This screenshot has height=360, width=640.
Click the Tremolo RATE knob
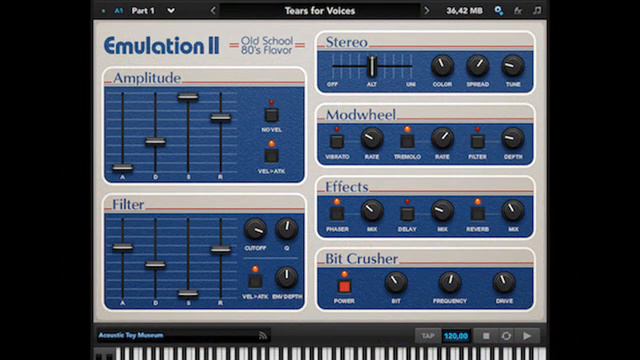[x=442, y=138]
